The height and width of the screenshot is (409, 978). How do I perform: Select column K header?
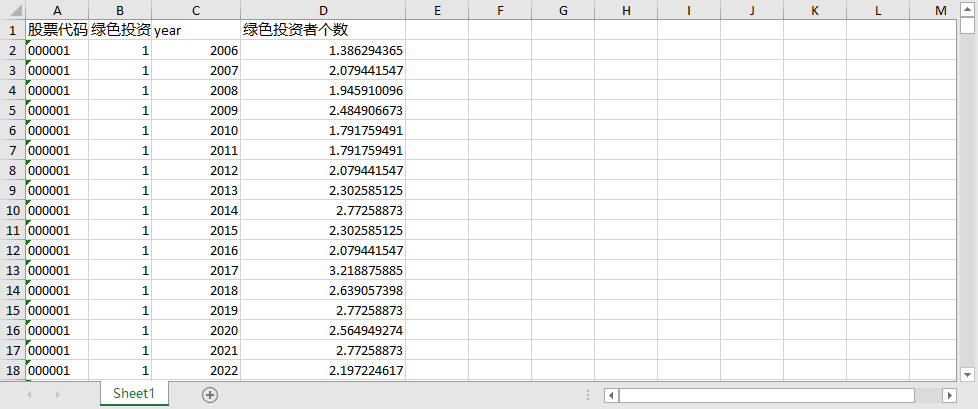[x=815, y=10]
